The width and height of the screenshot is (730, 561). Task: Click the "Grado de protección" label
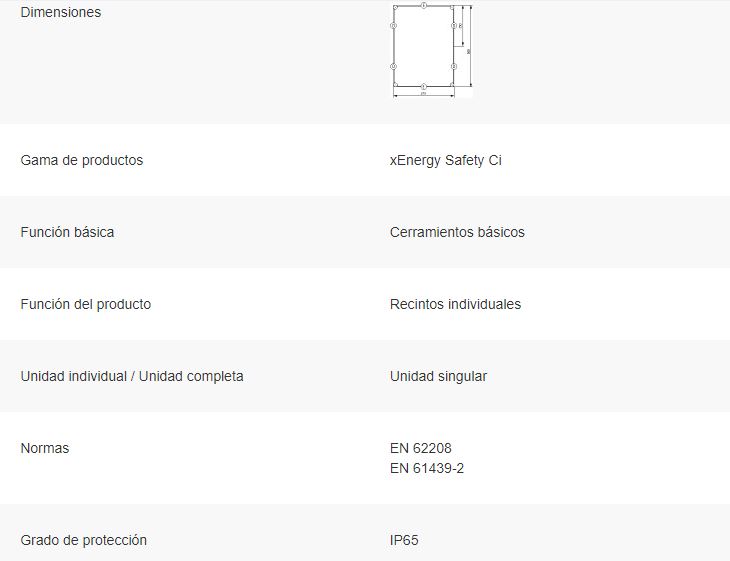coord(84,540)
